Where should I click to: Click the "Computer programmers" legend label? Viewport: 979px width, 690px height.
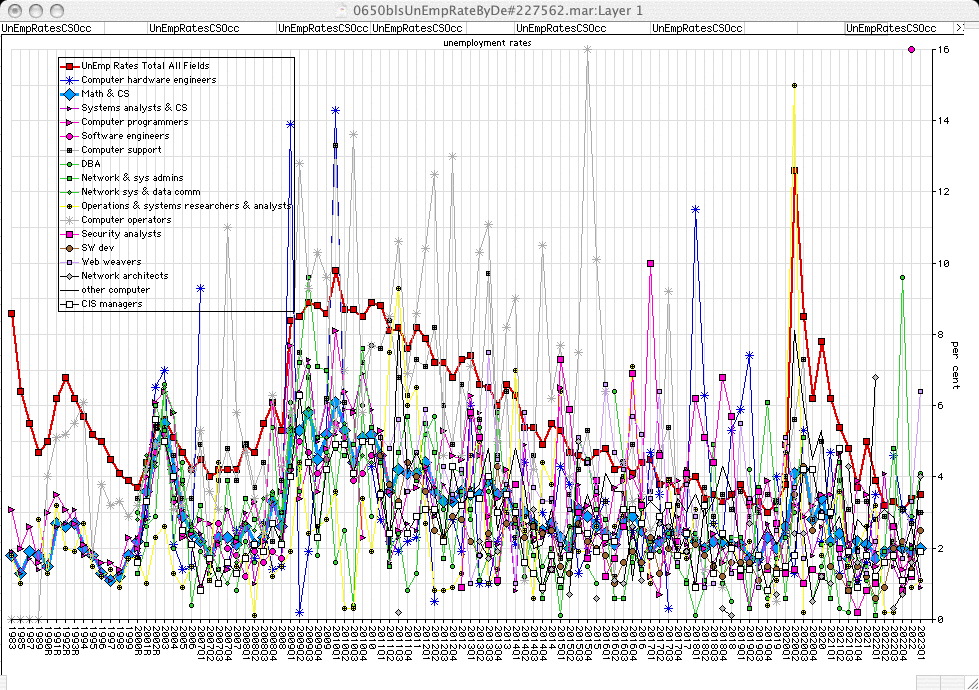click(x=134, y=122)
